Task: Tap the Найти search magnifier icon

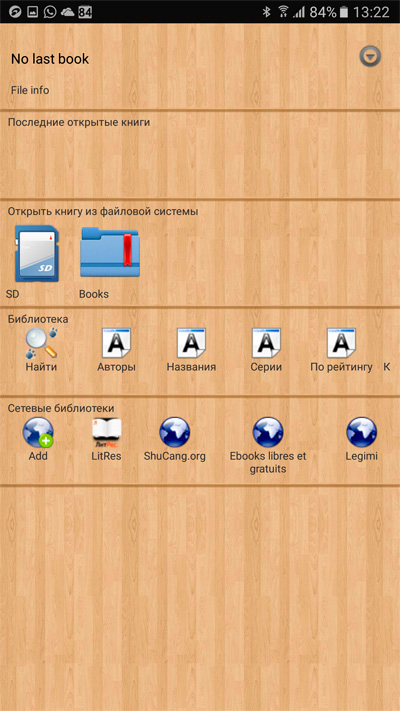Action: 41,343
